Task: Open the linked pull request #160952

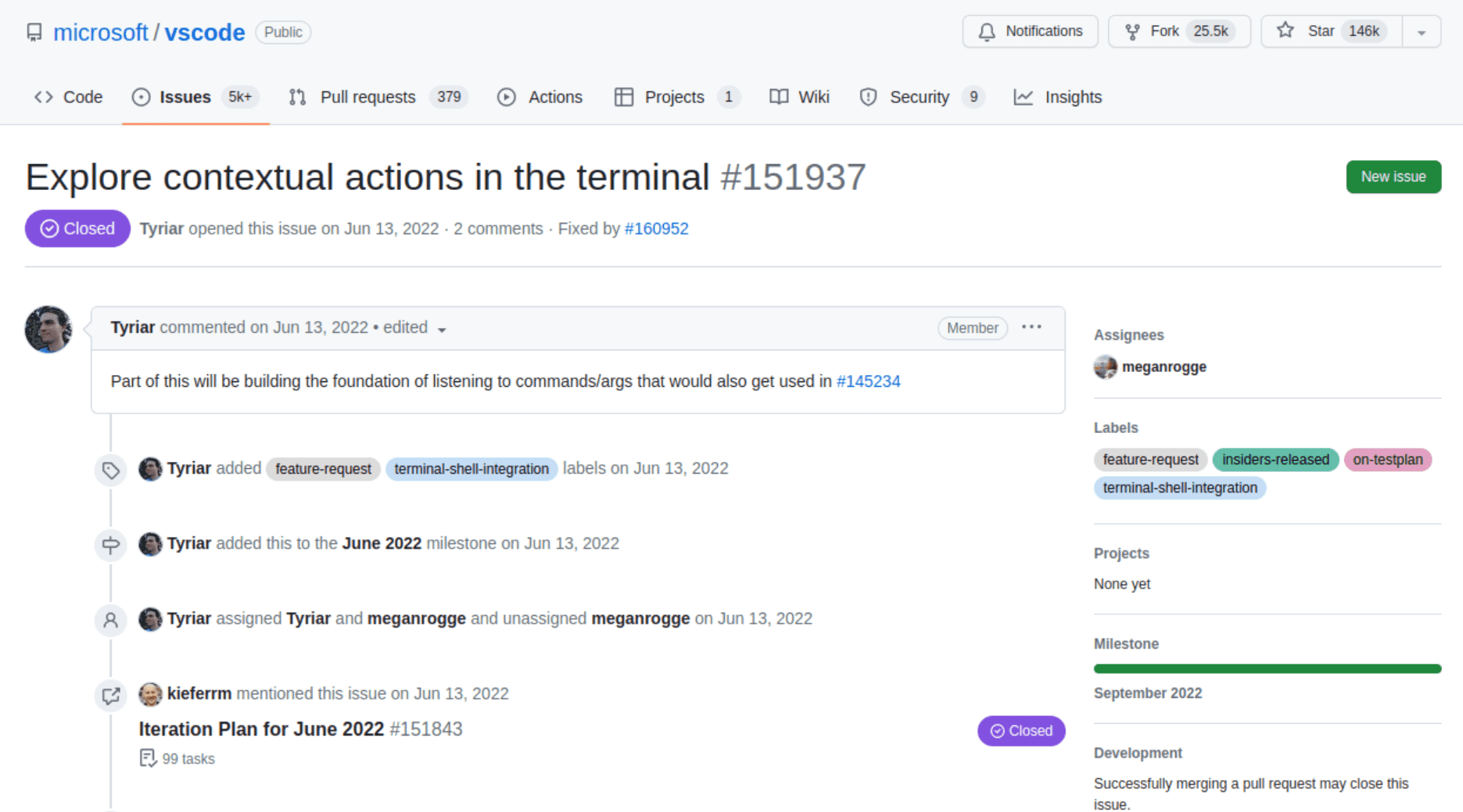Action: coord(656,229)
